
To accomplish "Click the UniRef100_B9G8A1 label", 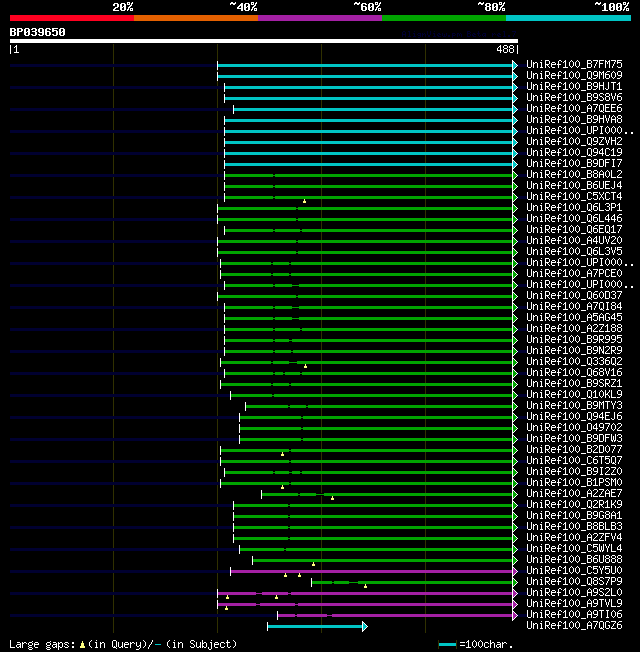I will (574, 516).
